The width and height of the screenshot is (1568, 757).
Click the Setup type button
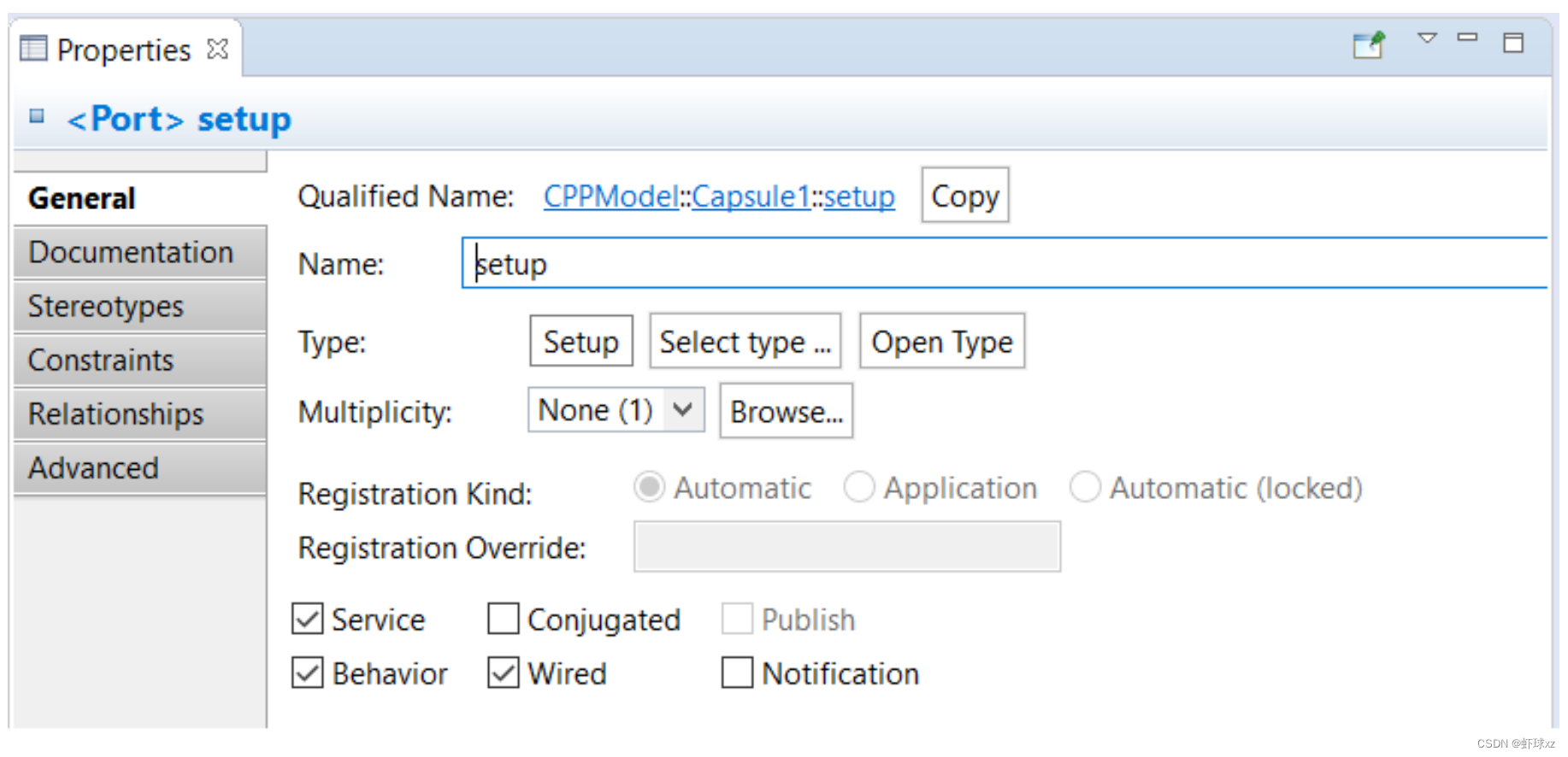tap(581, 342)
